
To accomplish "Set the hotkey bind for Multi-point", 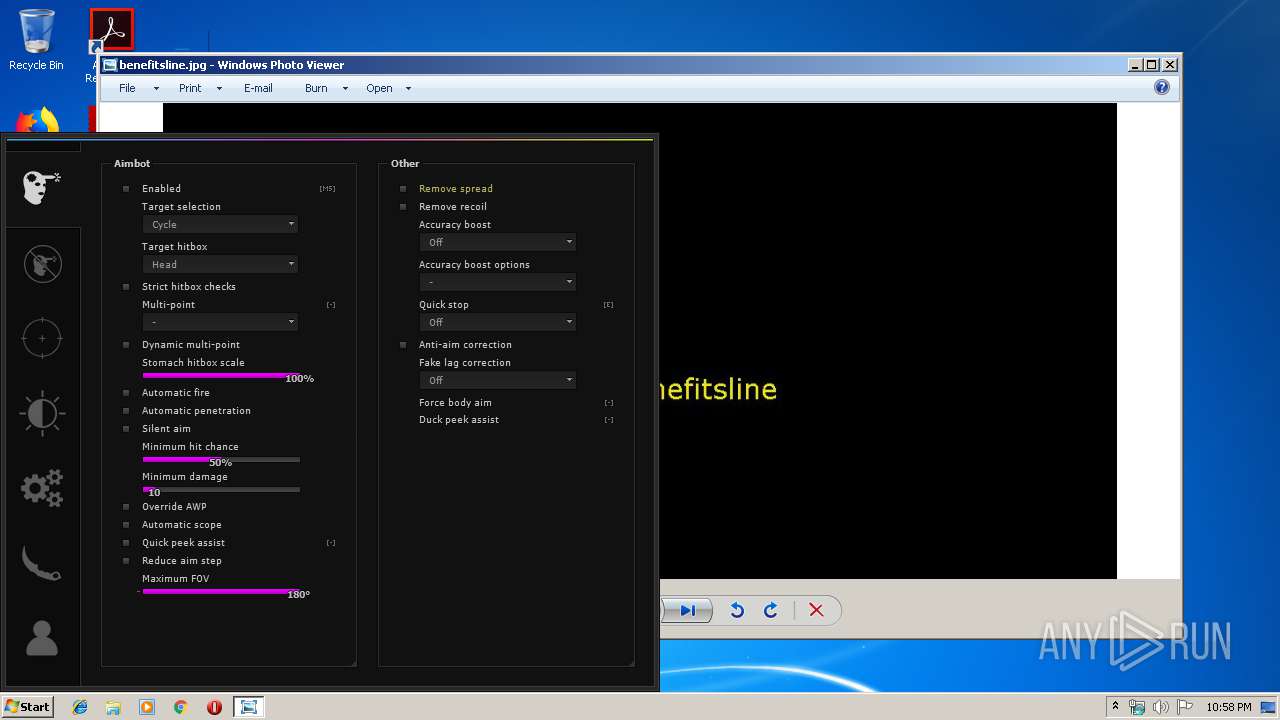I will (331, 304).
